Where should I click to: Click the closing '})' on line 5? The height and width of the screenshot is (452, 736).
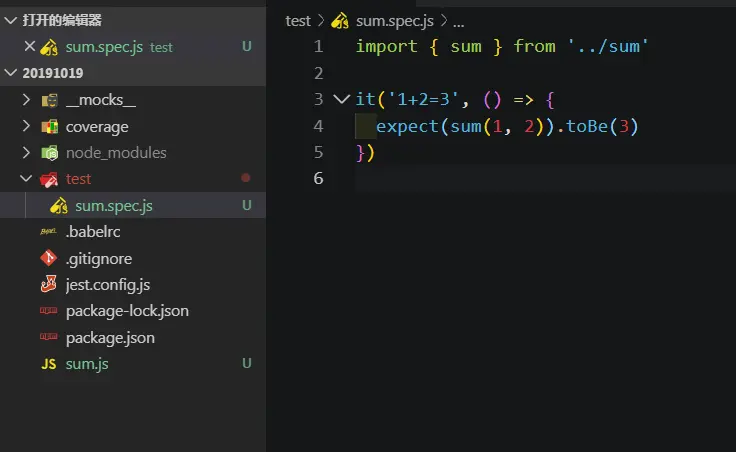(365, 153)
